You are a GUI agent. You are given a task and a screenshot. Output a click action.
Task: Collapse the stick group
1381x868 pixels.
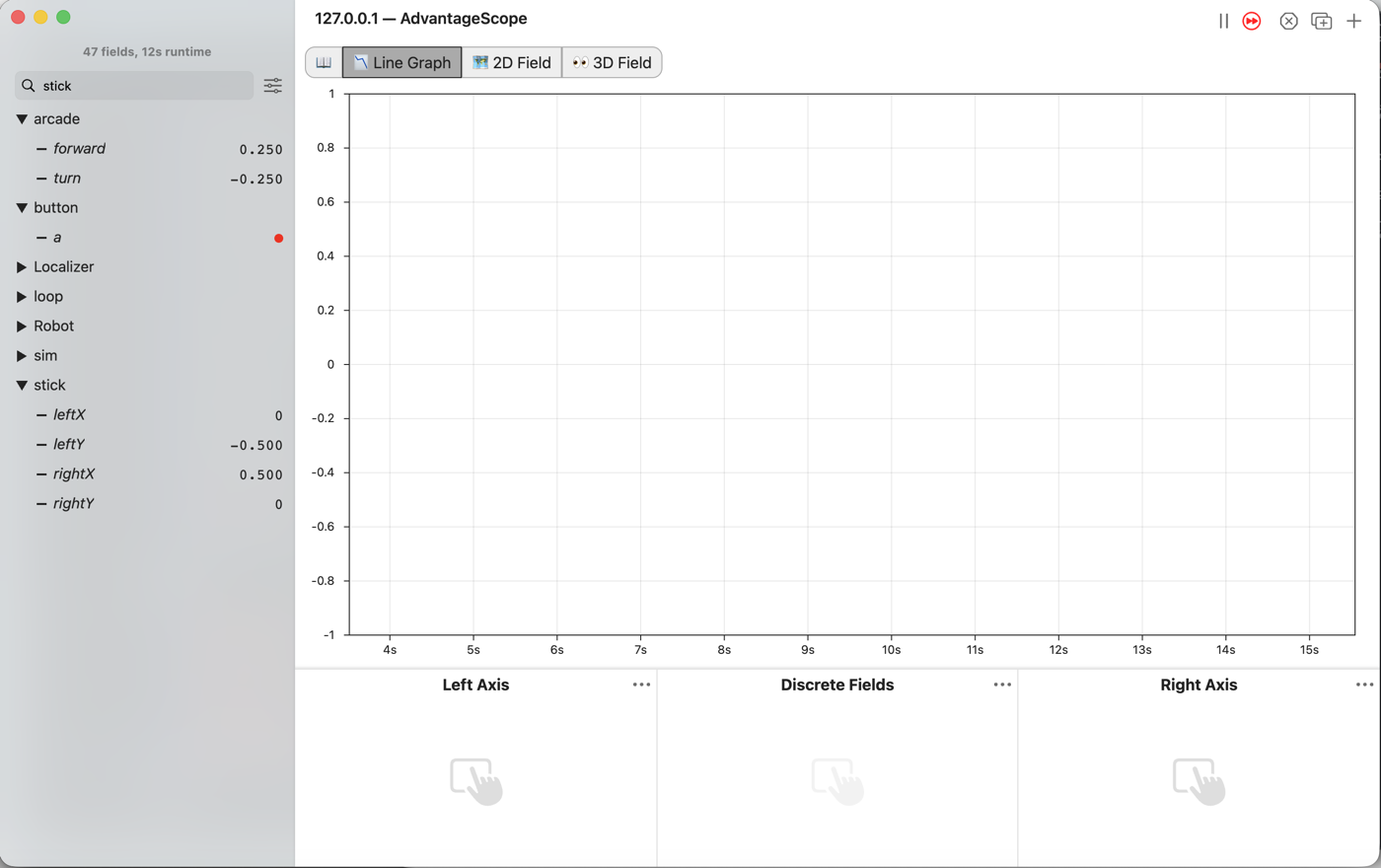pos(22,386)
